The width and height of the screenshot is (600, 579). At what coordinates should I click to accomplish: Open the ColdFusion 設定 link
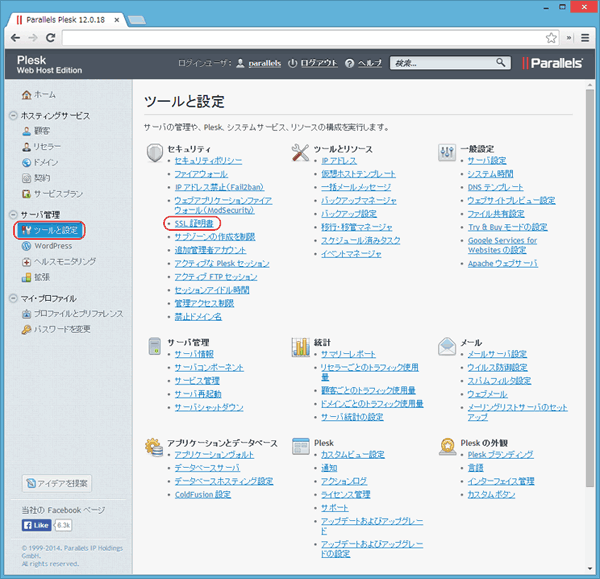(202, 494)
